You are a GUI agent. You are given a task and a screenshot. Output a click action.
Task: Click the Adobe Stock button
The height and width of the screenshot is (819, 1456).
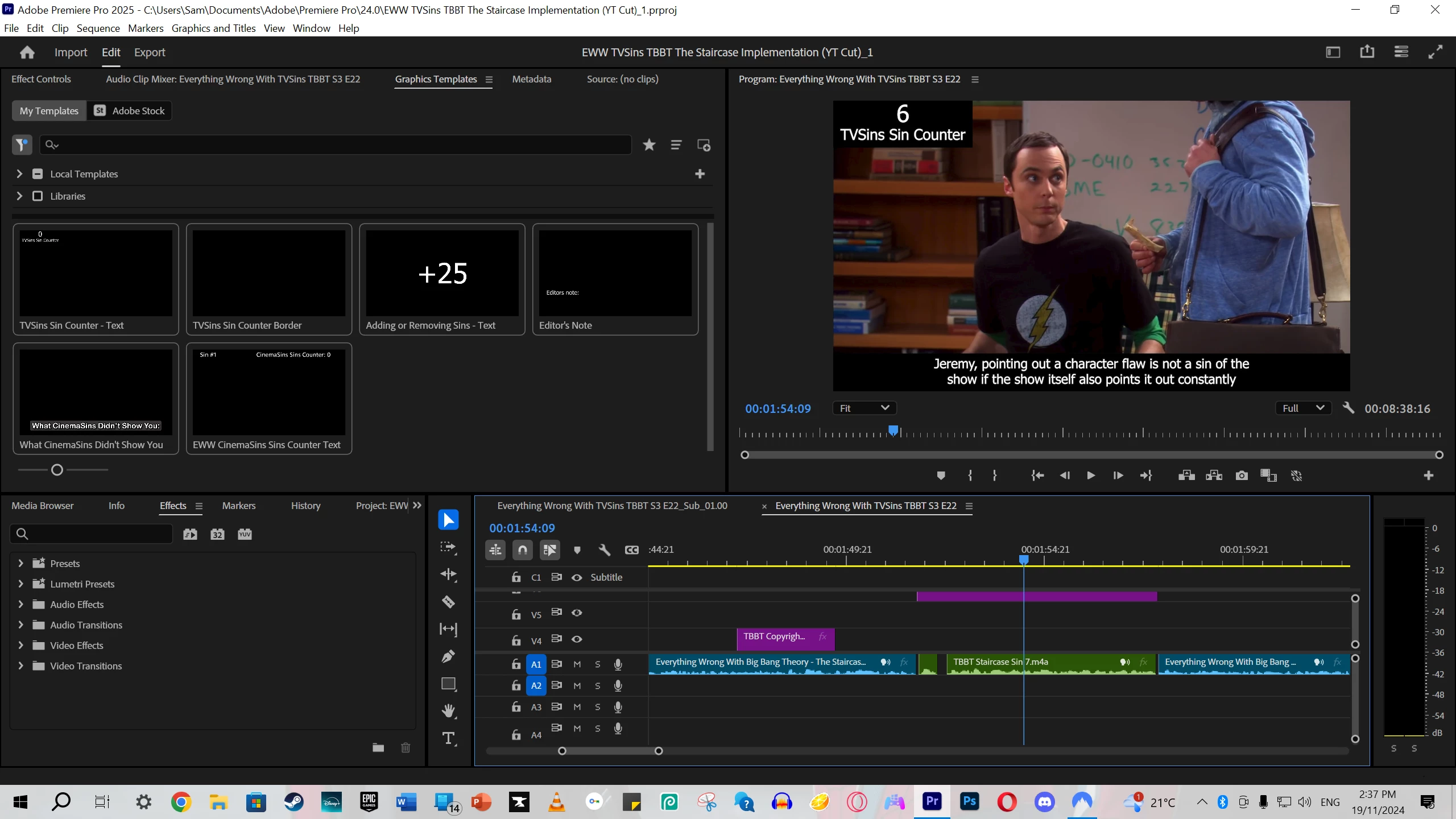130,111
